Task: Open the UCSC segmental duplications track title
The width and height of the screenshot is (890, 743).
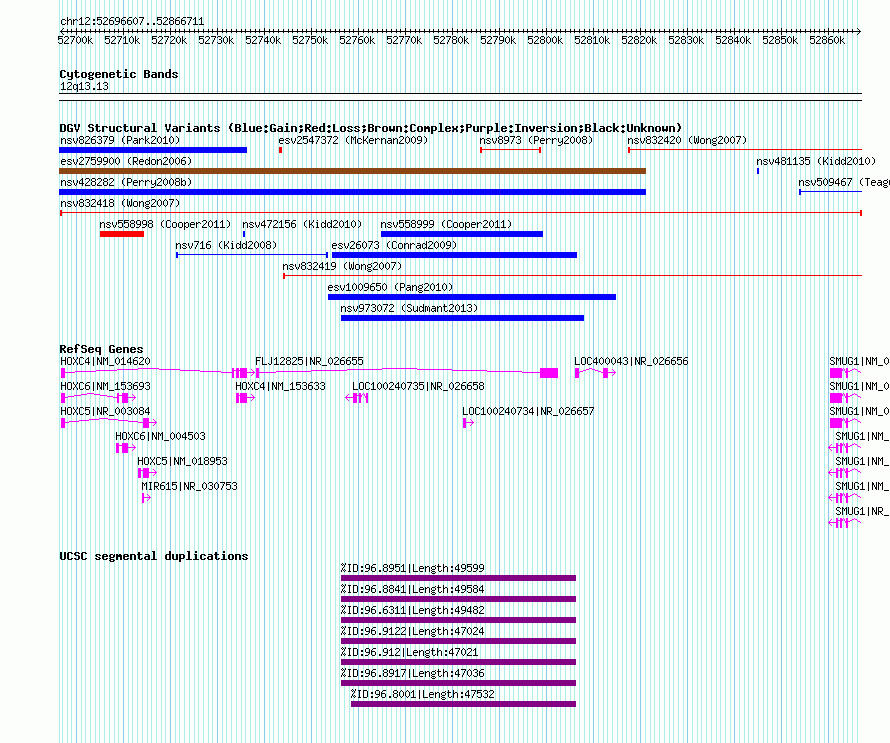Action: point(154,556)
